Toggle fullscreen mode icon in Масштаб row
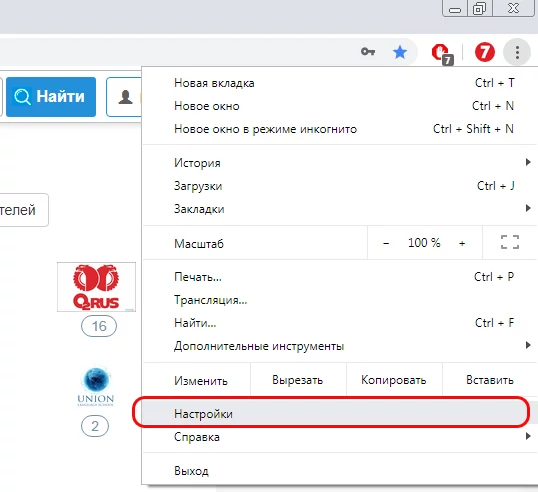538x492 pixels. click(510, 242)
